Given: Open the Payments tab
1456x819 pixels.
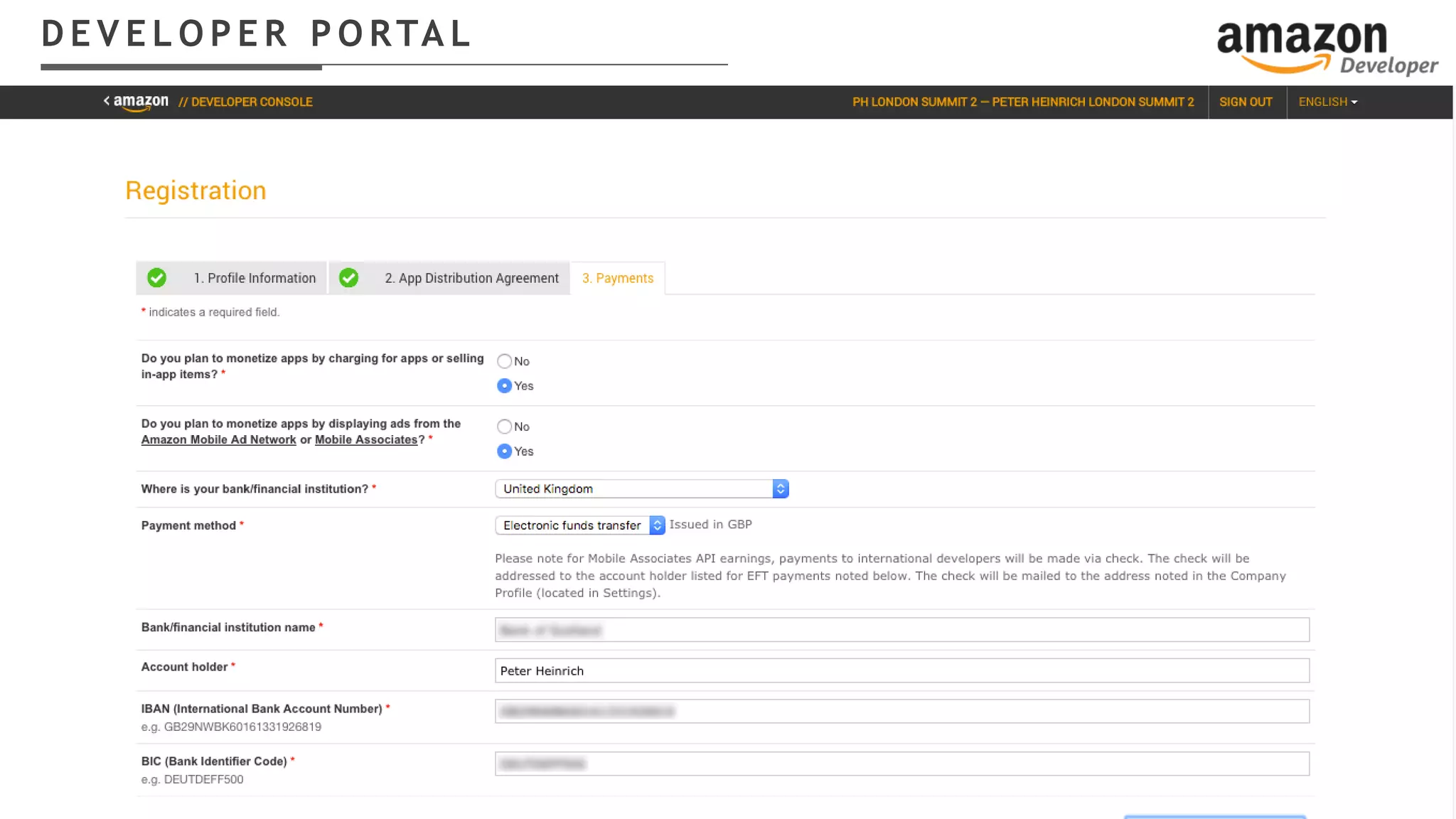Looking at the screenshot, I should pyautogui.click(x=617, y=278).
